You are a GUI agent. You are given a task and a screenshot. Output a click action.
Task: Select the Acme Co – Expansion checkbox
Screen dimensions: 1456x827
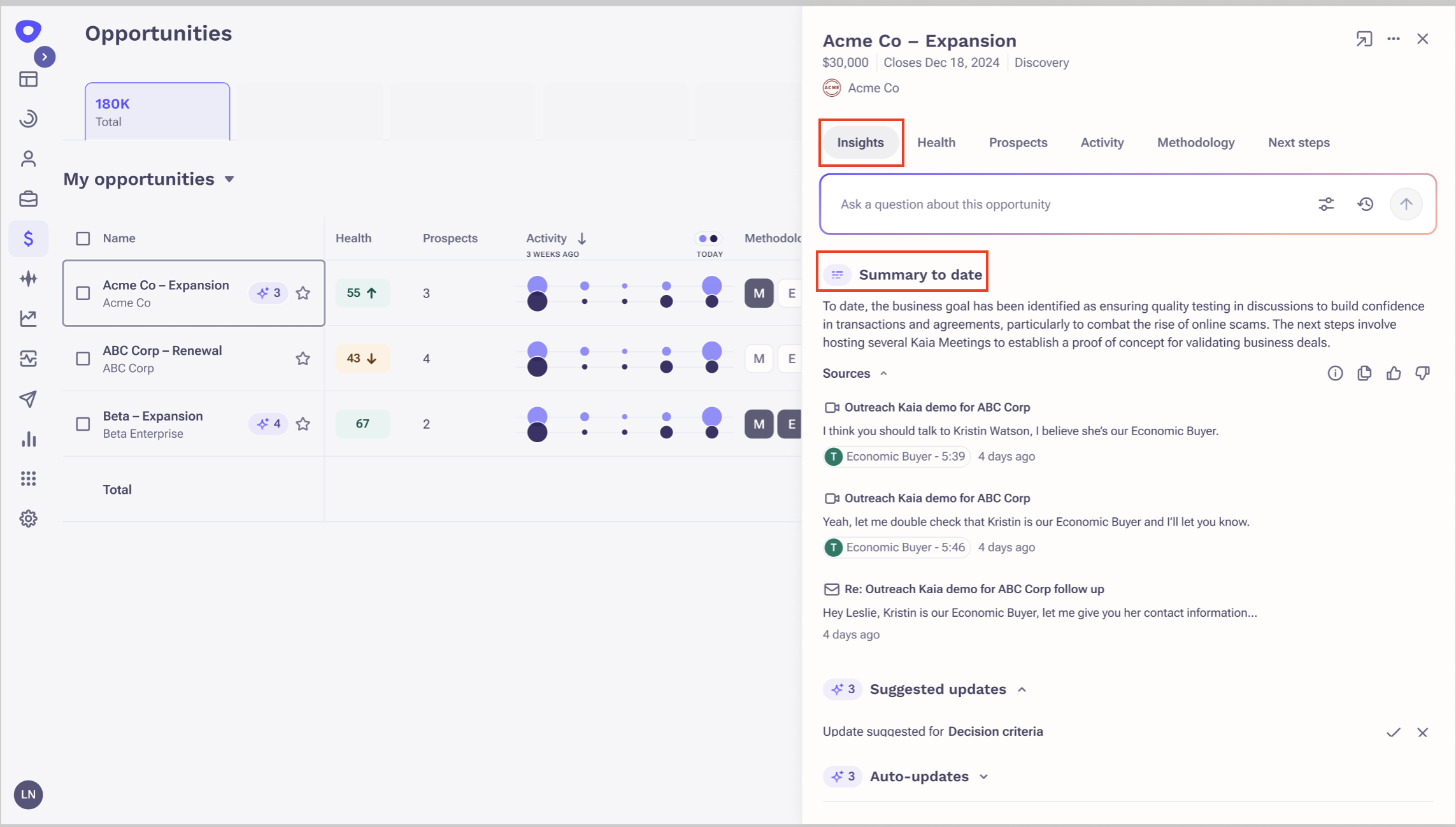pos(83,293)
